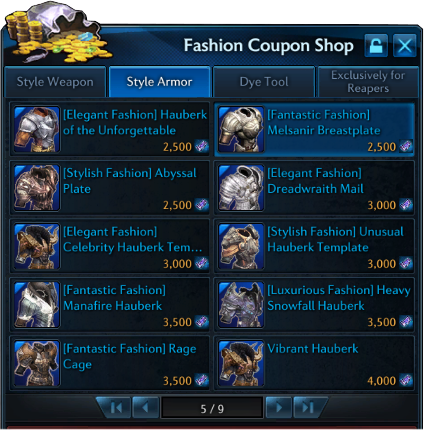Jump to the first shop page
This screenshot has height=430, width=424.
tap(115, 407)
